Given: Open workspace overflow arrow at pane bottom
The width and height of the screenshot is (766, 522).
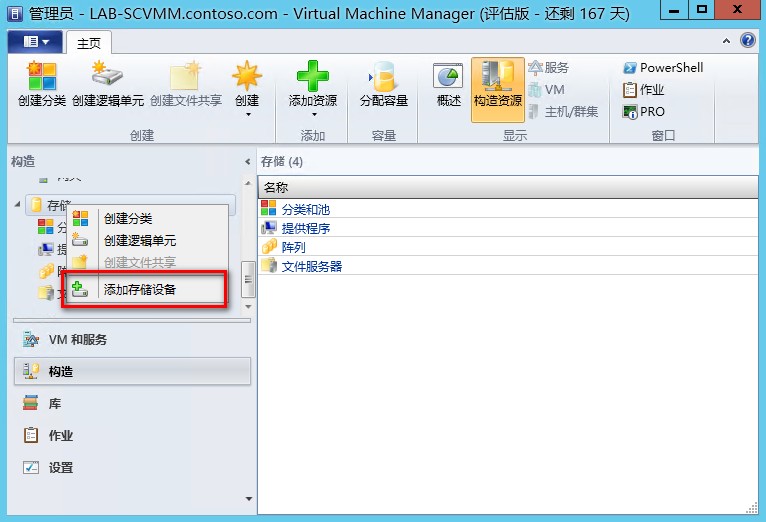Looking at the screenshot, I should click(x=249, y=499).
